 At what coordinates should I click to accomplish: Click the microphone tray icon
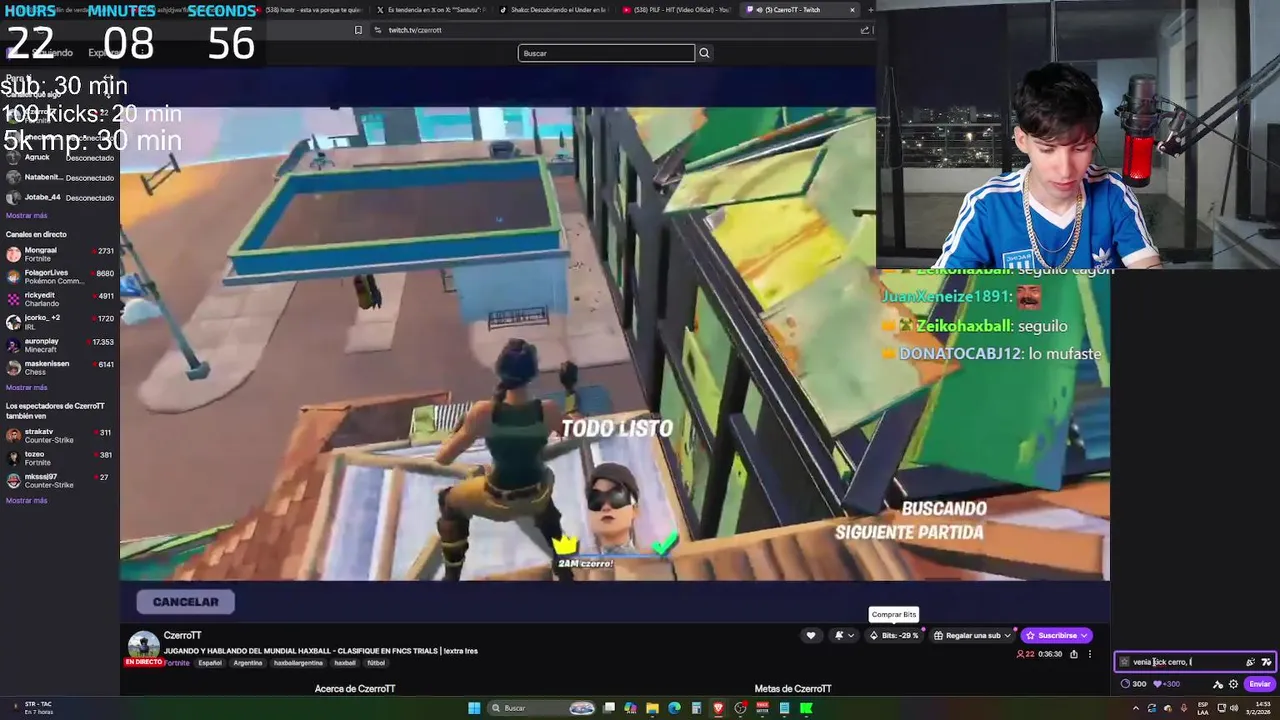coord(1183,708)
